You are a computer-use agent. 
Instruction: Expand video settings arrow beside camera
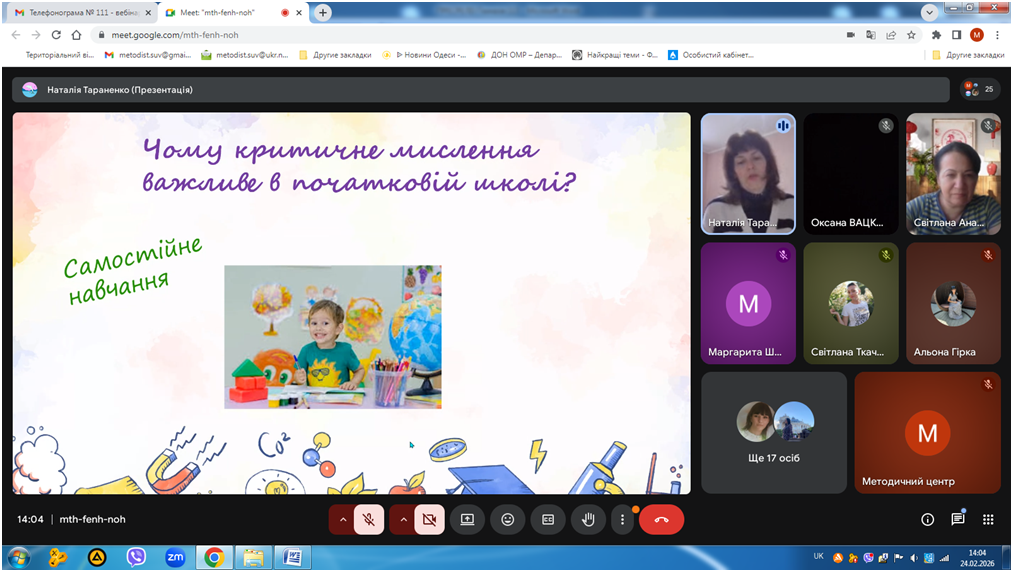[403, 520]
